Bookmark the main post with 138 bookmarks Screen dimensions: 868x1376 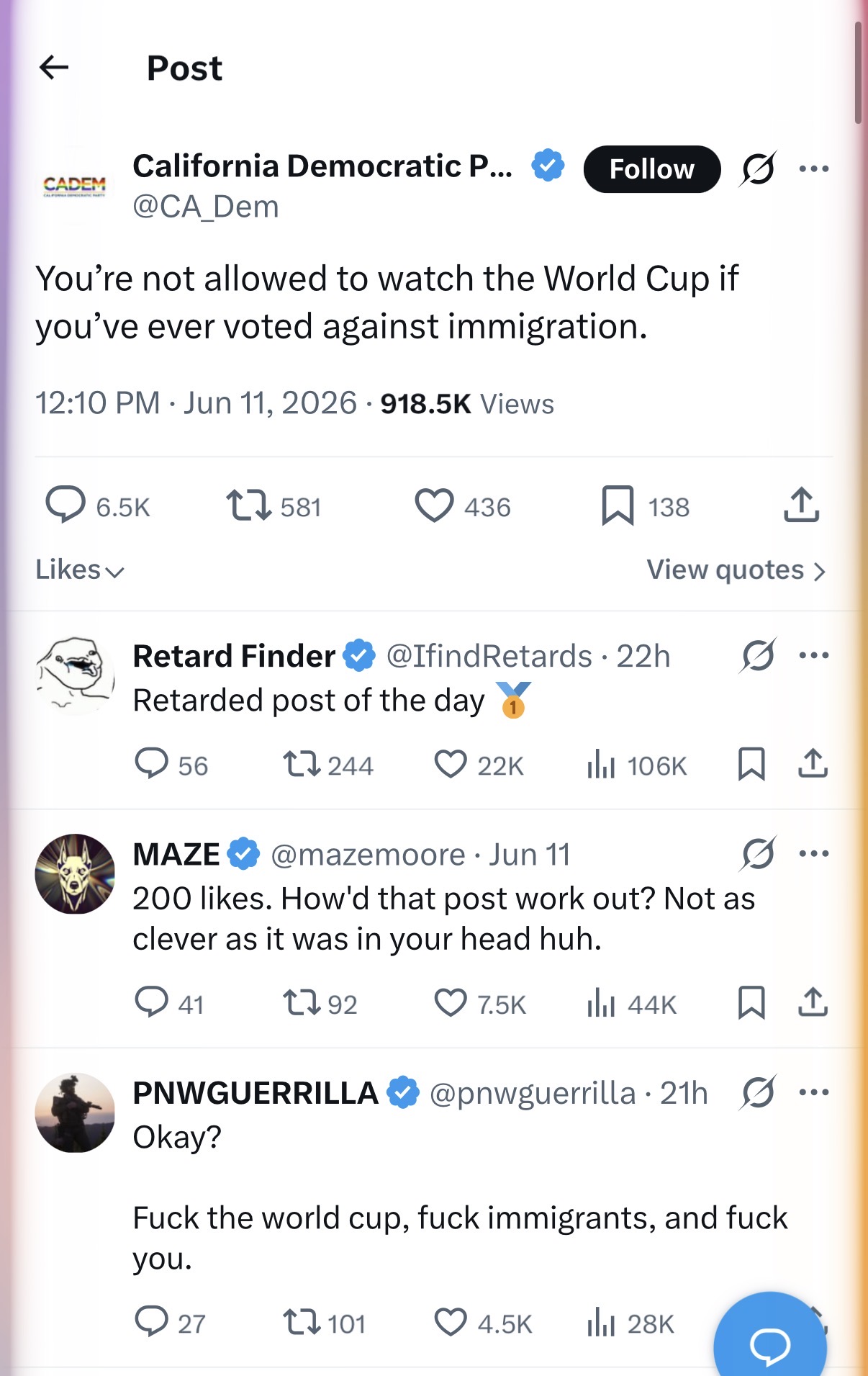coord(646,506)
